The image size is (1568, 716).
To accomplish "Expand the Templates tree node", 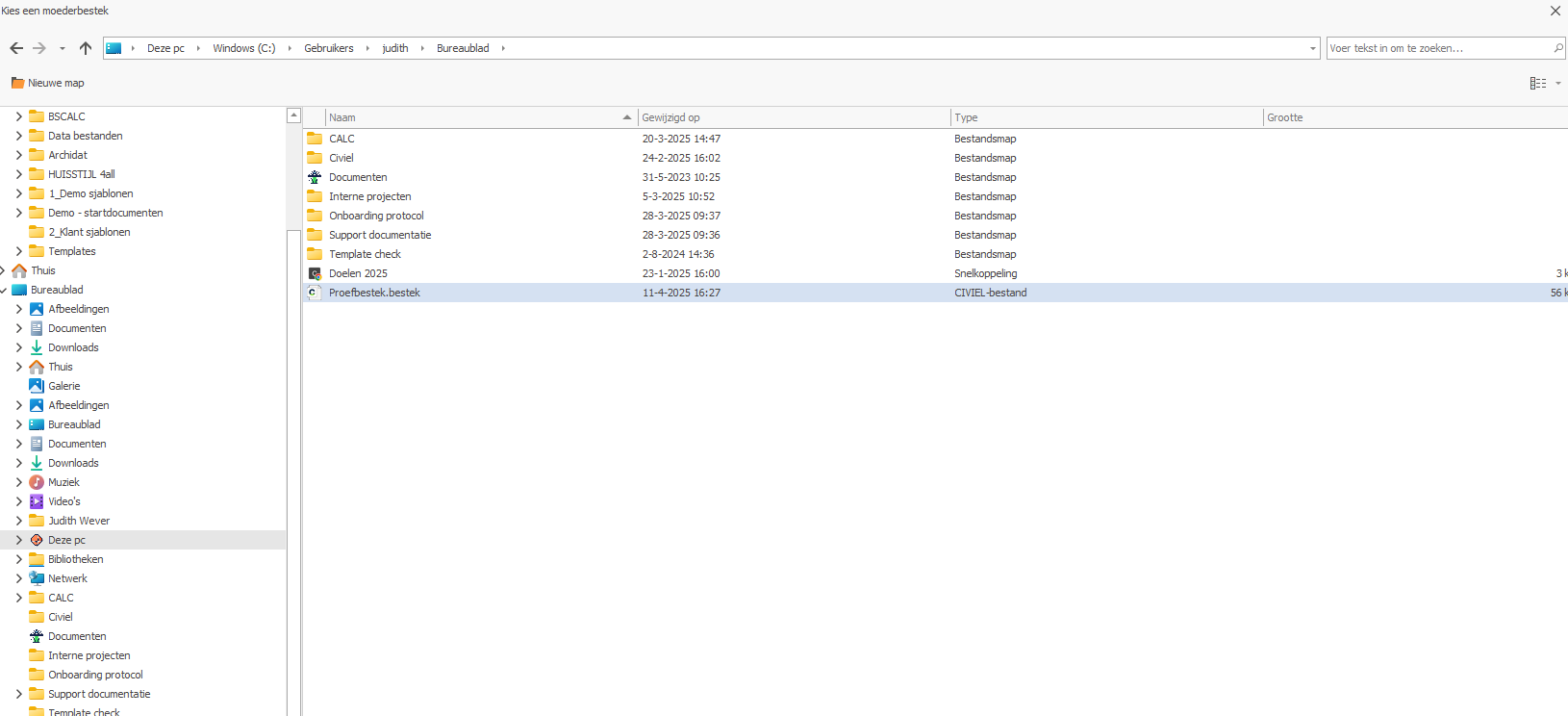I will tap(18, 251).
